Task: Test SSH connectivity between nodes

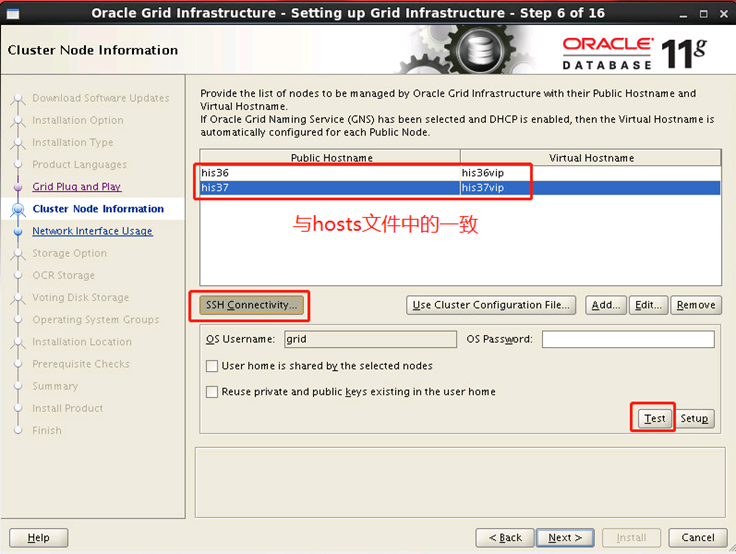Action: pos(654,418)
